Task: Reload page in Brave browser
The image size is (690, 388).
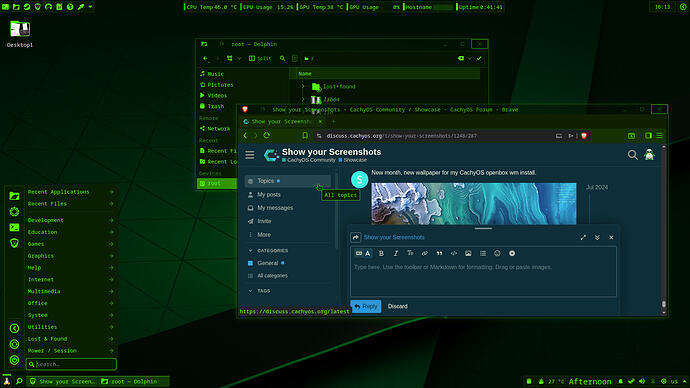Action: (x=267, y=135)
